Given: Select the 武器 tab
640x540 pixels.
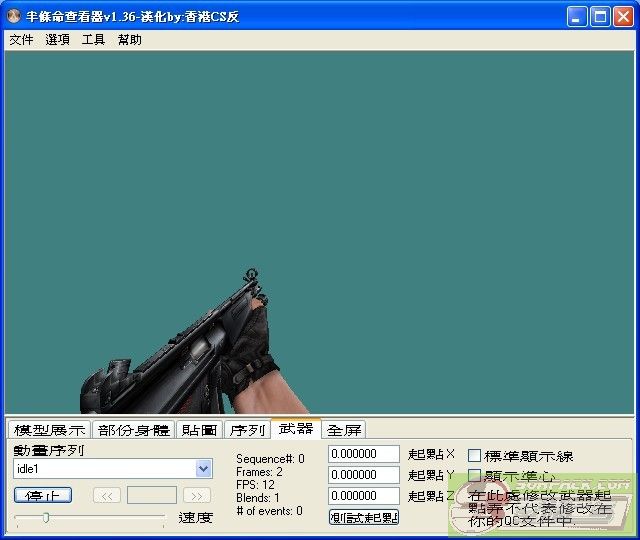Looking at the screenshot, I should point(296,429).
